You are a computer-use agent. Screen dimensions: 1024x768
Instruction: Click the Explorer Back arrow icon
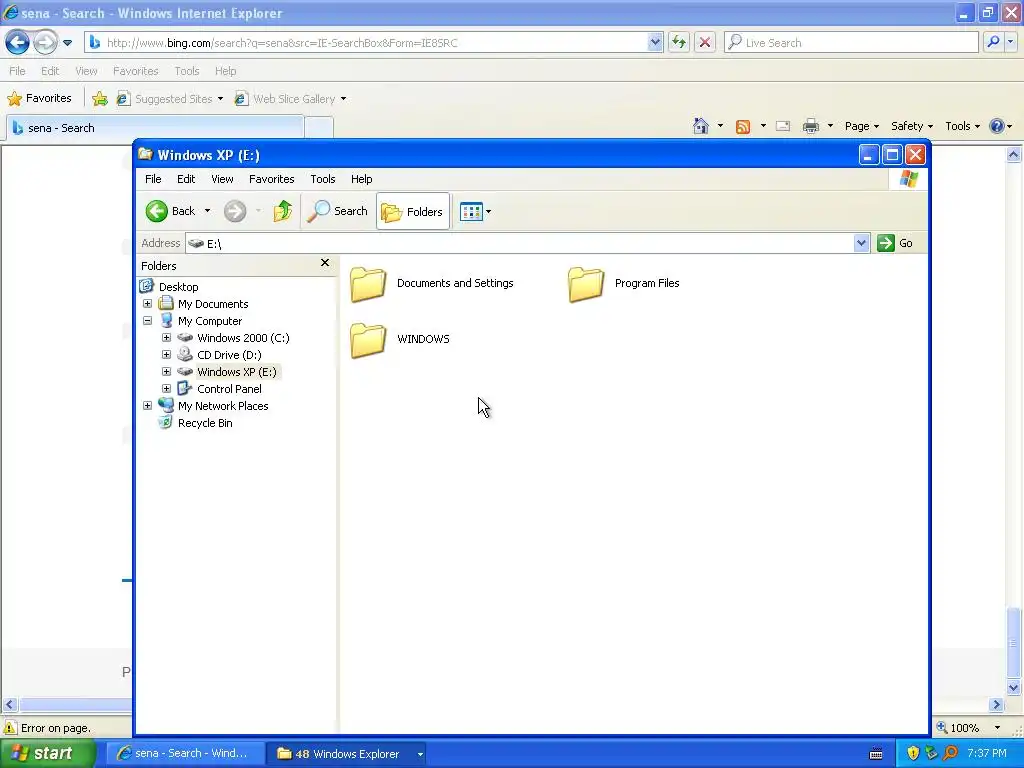157,211
